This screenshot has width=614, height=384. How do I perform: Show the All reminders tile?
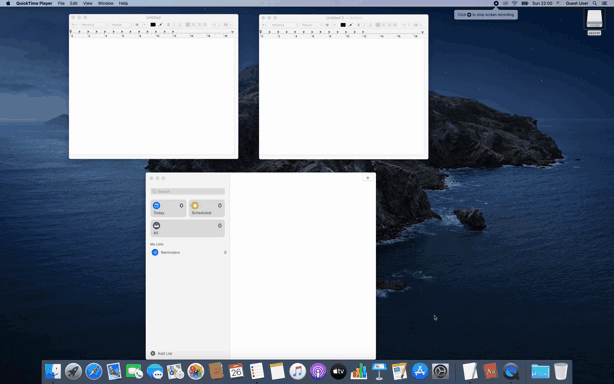(x=188, y=228)
